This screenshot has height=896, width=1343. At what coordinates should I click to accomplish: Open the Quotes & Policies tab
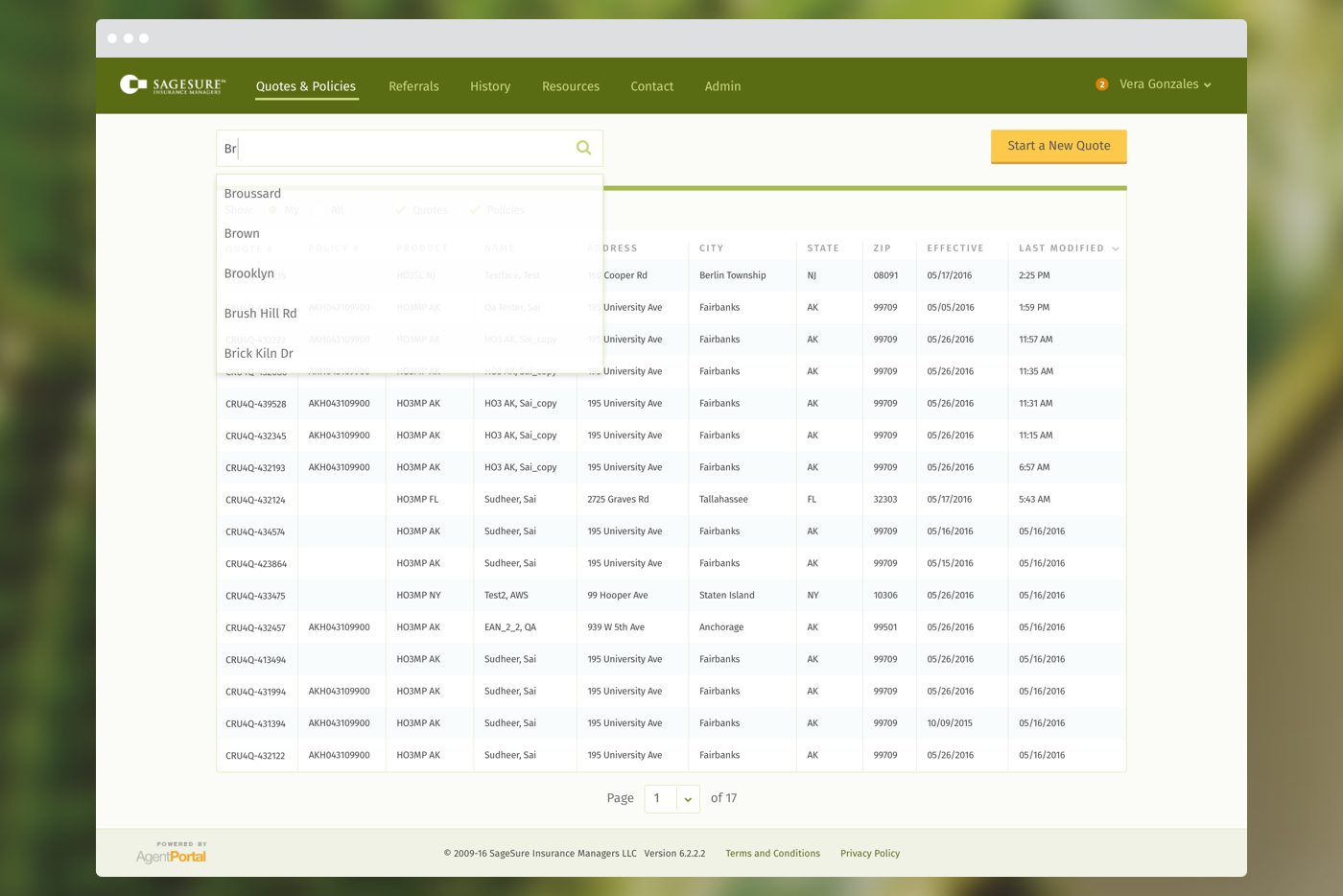[306, 86]
